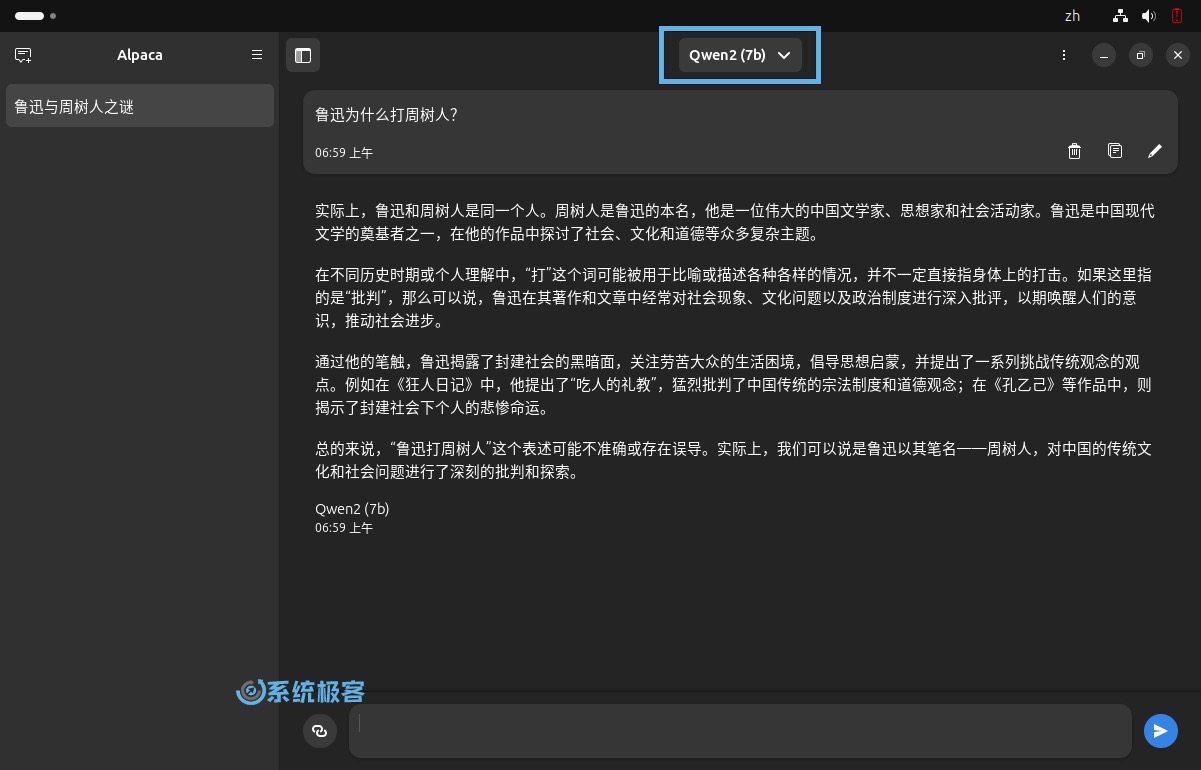Open the Activities overview pill

[x=34, y=16]
